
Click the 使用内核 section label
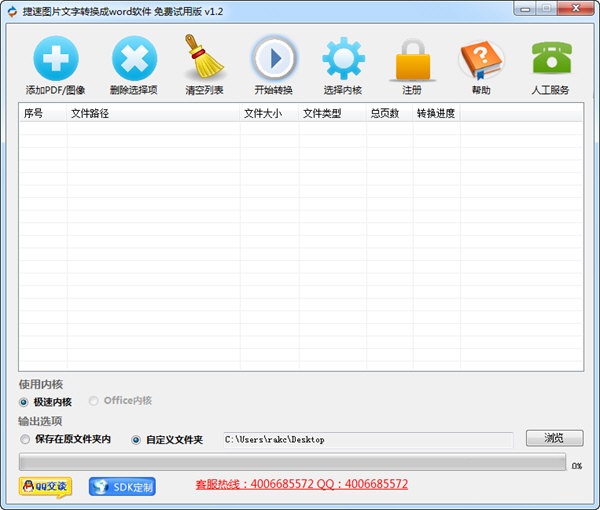point(41,384)
